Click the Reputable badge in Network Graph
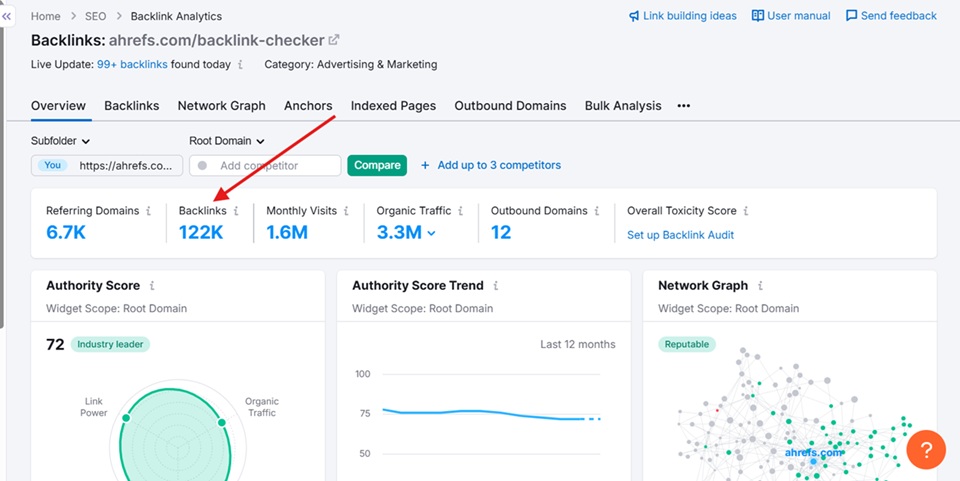The width and height of the screenshot is (960, 481). click(x=687, y=345)
